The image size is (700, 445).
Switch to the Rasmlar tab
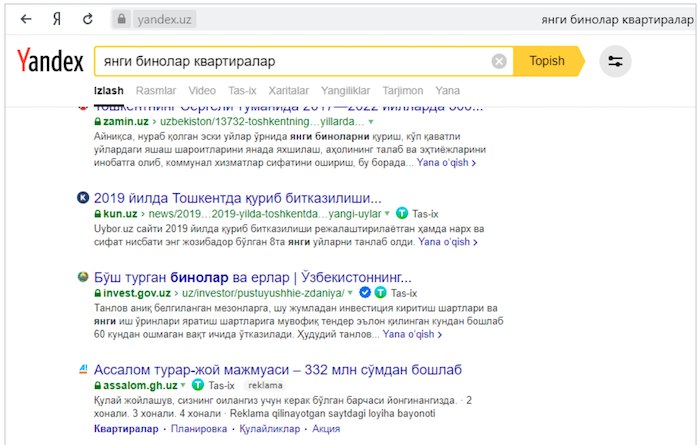click(156, 91)
